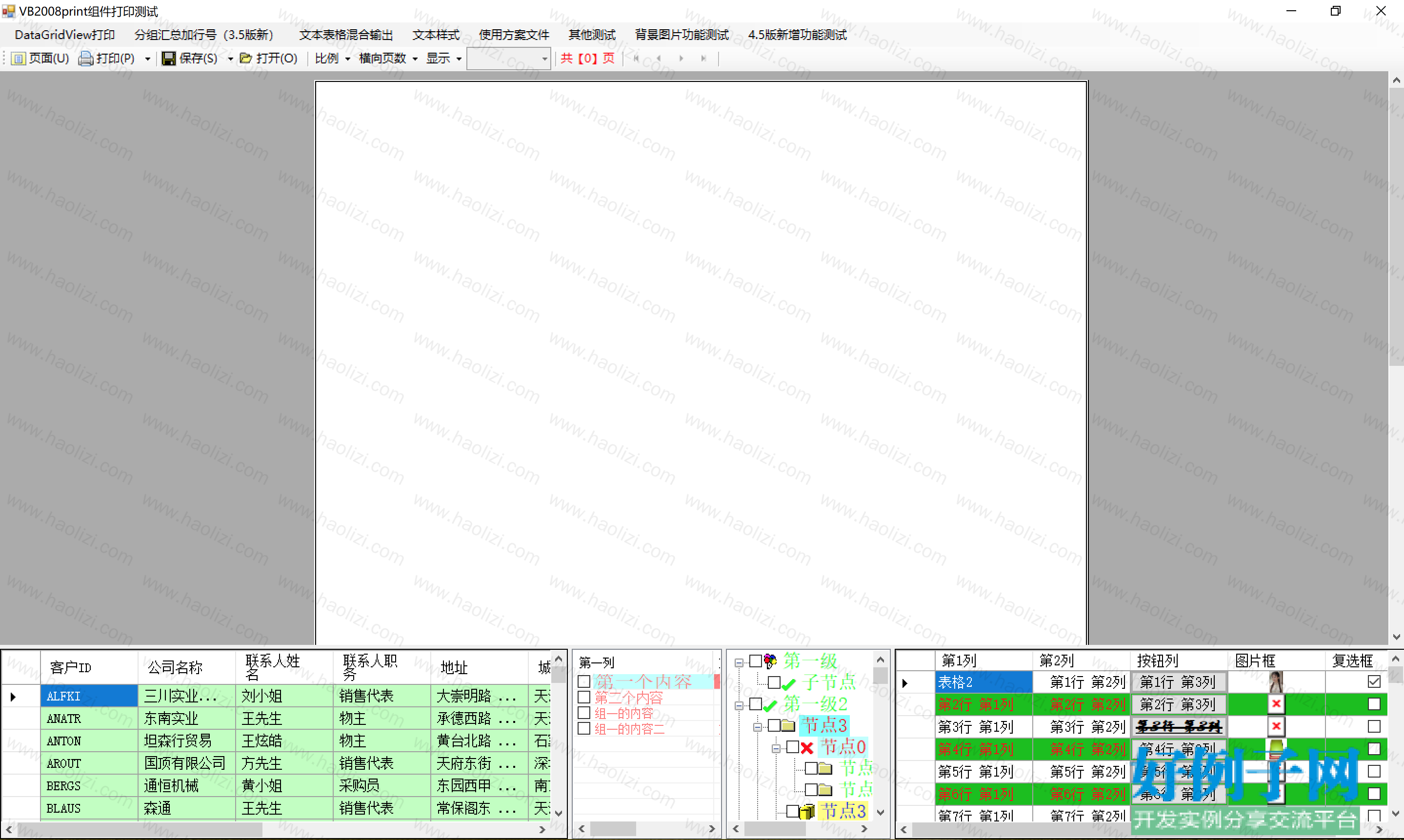
Task: Click the 共【0】页 page count label
Action: click(x=587, y=59)
